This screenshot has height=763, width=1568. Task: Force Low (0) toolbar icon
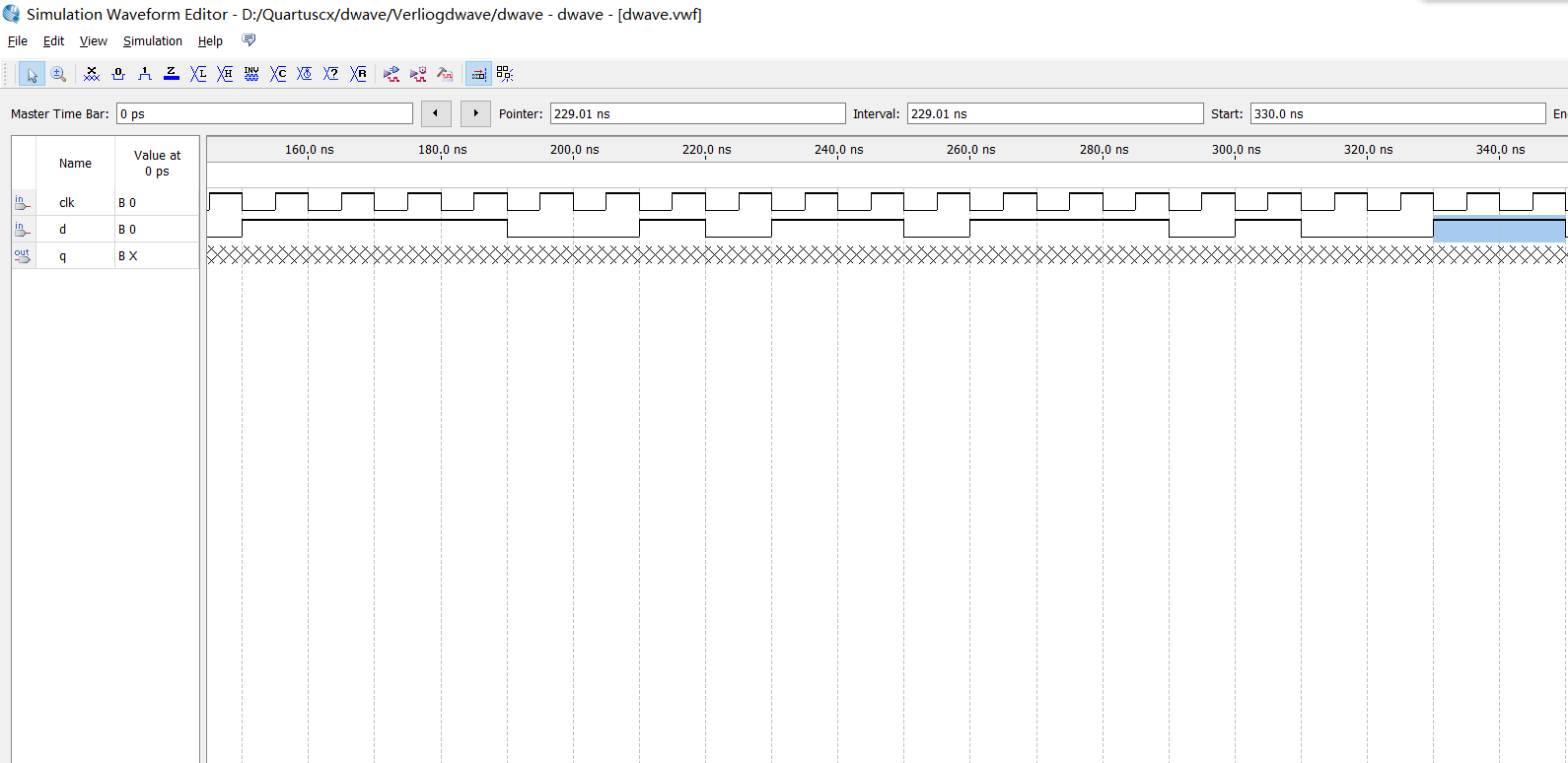[x=118, y=74]
